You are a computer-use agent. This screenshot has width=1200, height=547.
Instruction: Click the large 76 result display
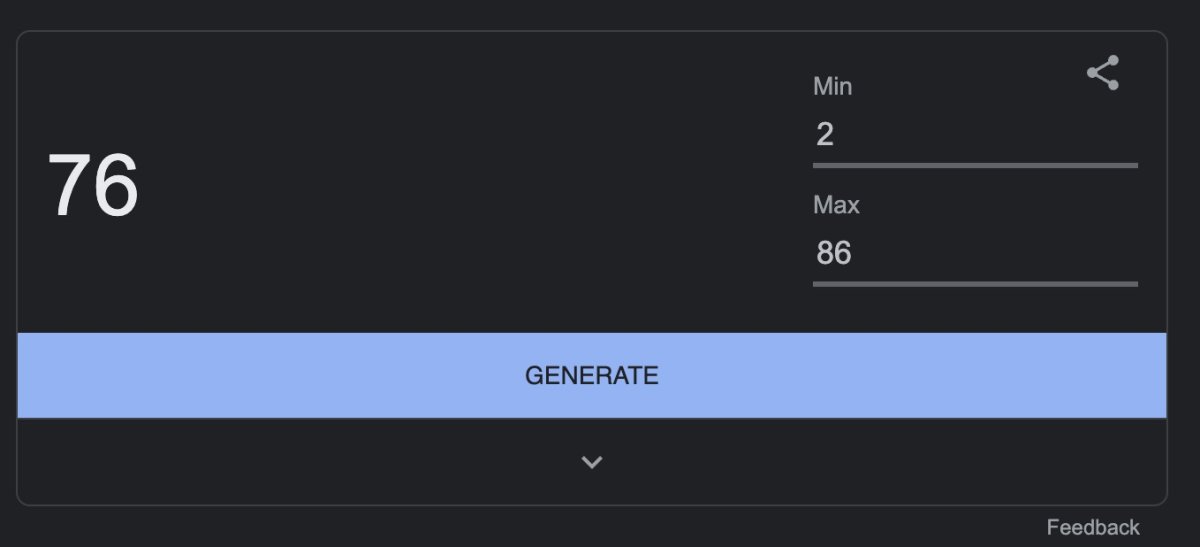pos(93,186)
